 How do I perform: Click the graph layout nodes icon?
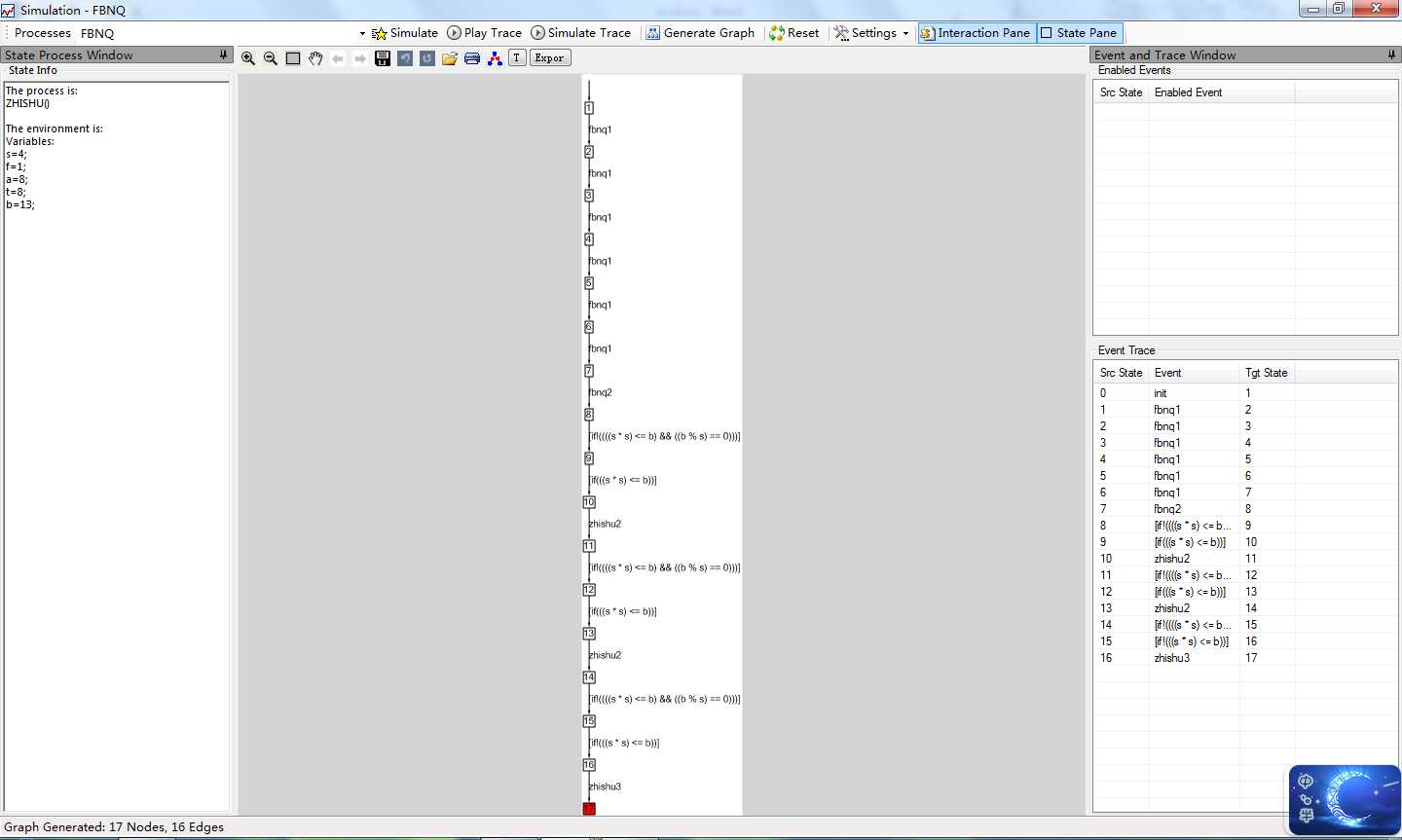pos(495,58)
